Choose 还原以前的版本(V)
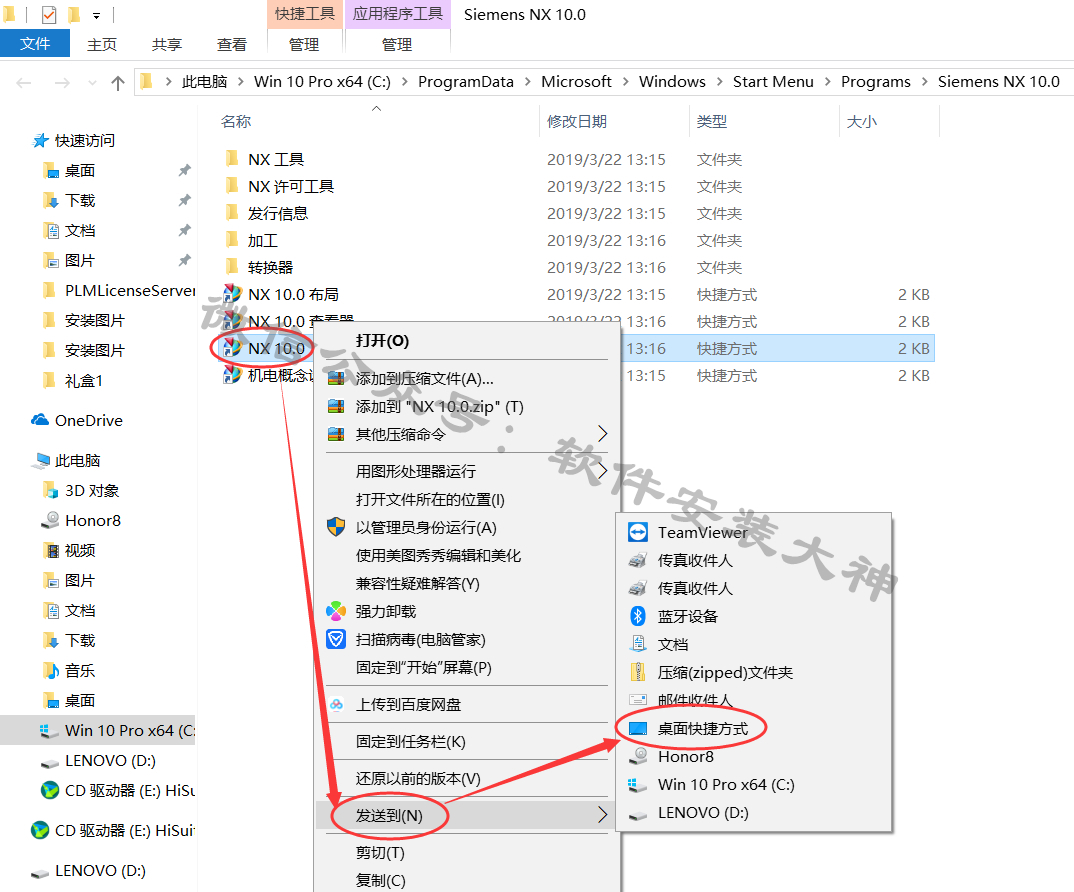The image size is (1074, 892). click(466, 778)
